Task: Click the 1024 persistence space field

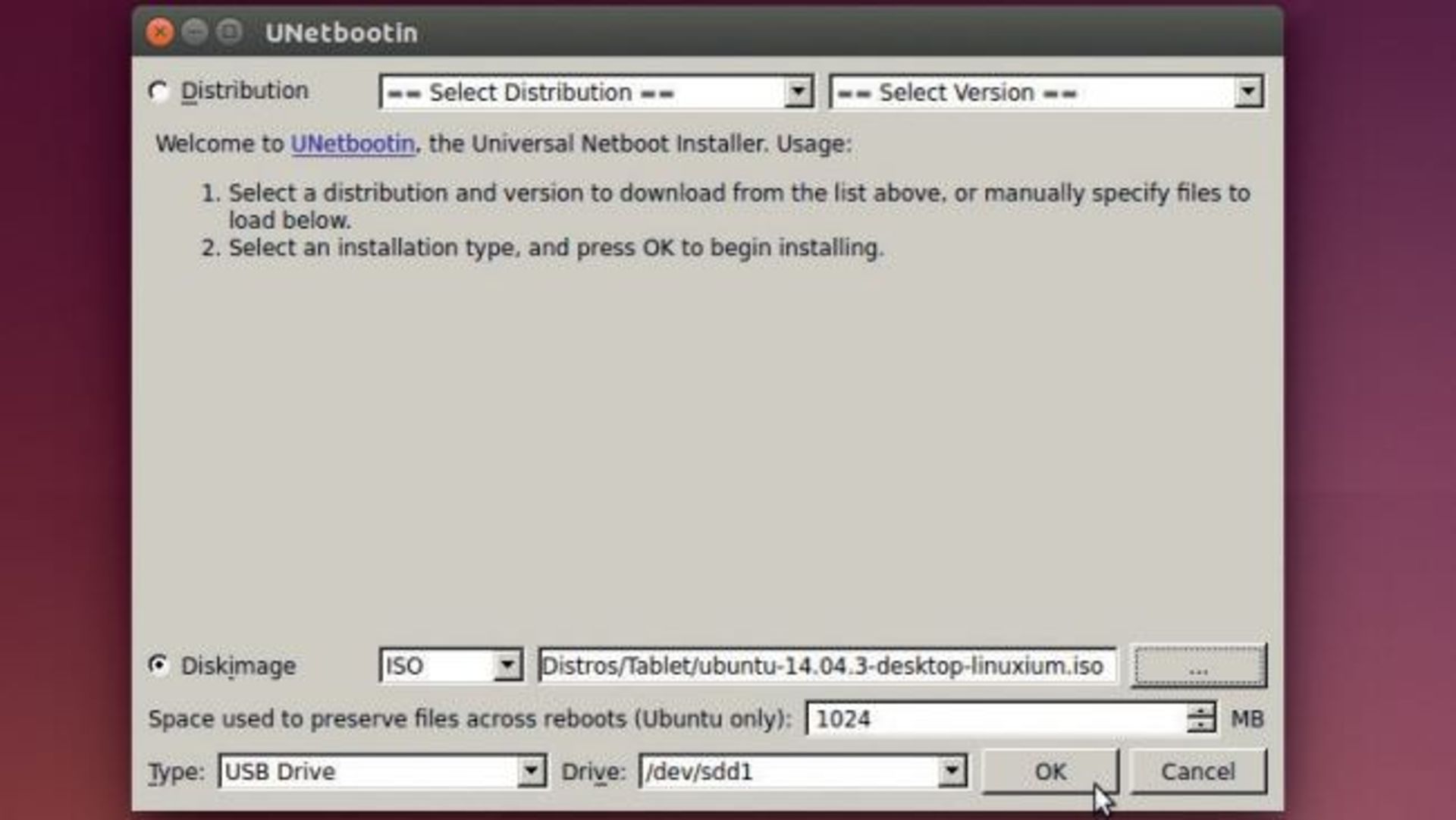Action: click(997, 718)
